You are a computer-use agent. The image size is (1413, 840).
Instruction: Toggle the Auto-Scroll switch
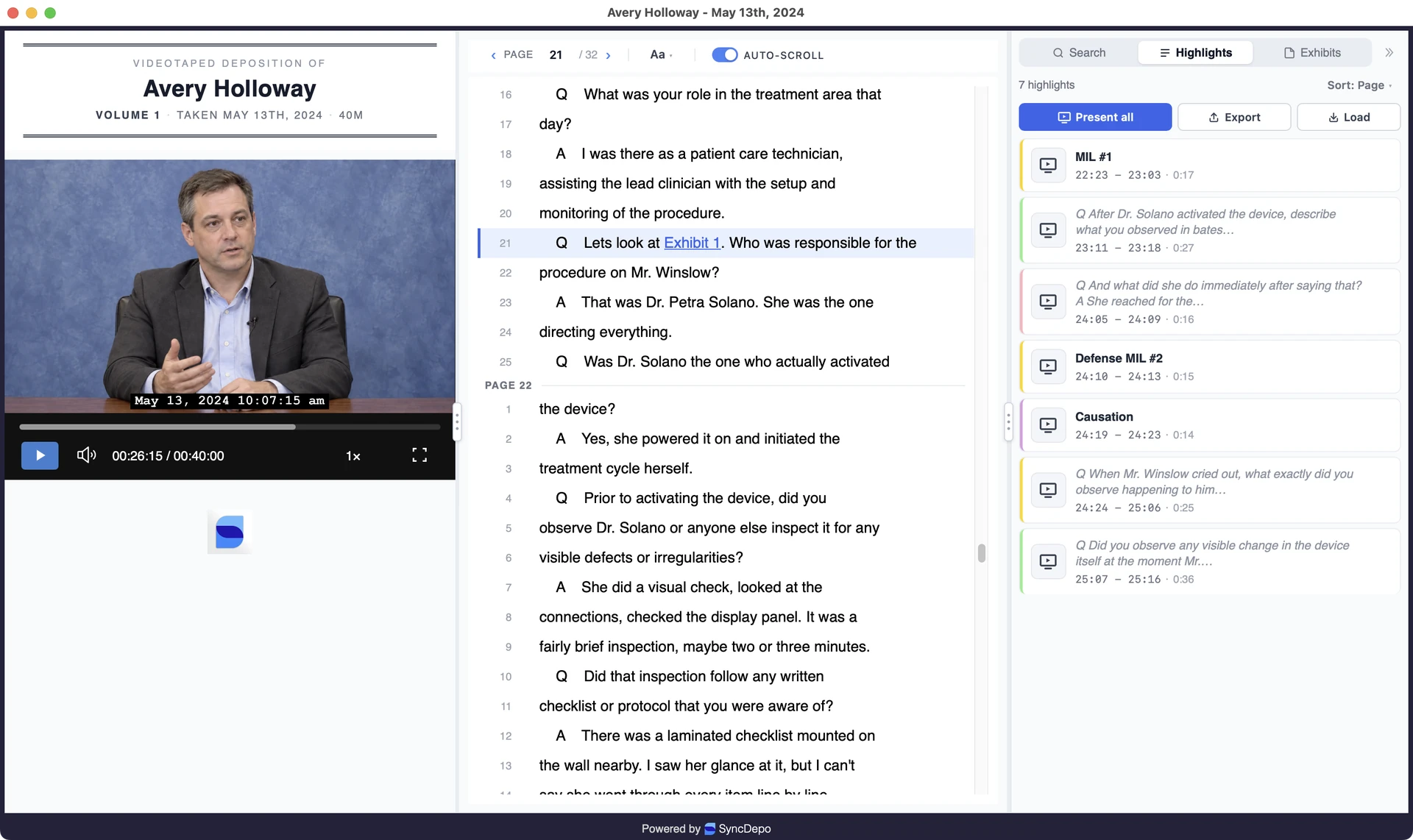click(724, 54)
